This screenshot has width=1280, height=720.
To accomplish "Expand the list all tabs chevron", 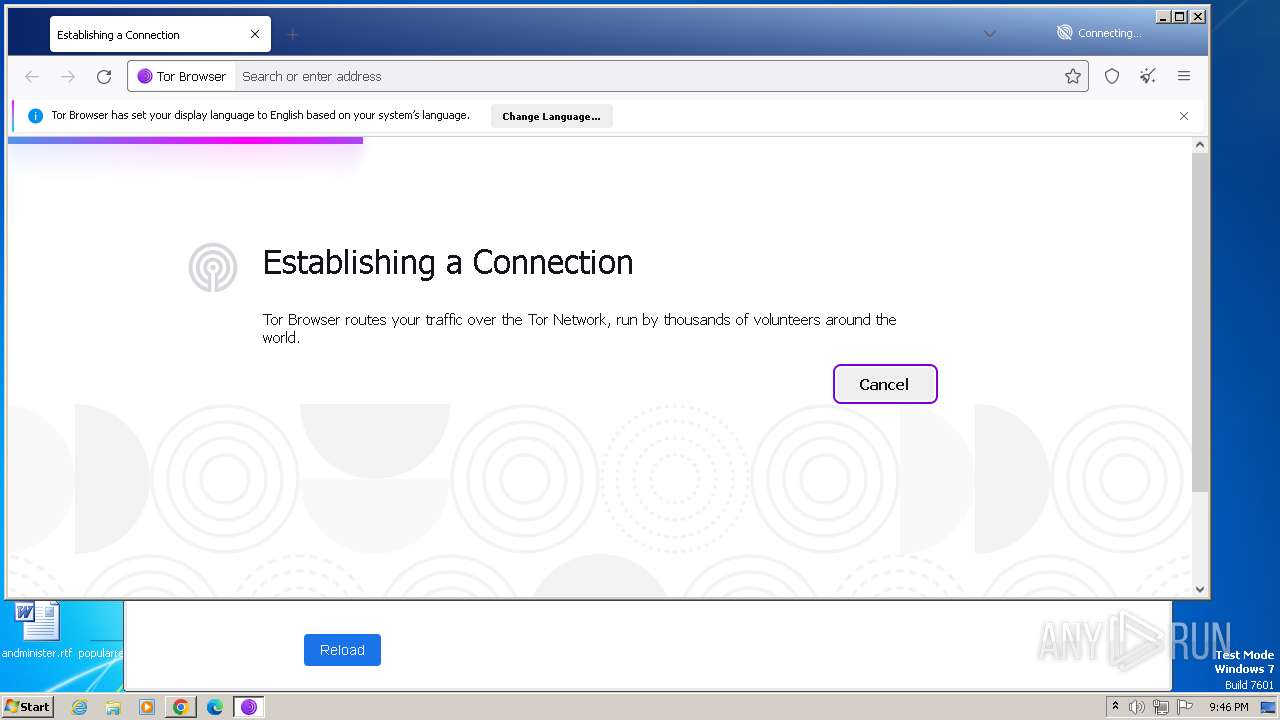I will coord(990,33).
